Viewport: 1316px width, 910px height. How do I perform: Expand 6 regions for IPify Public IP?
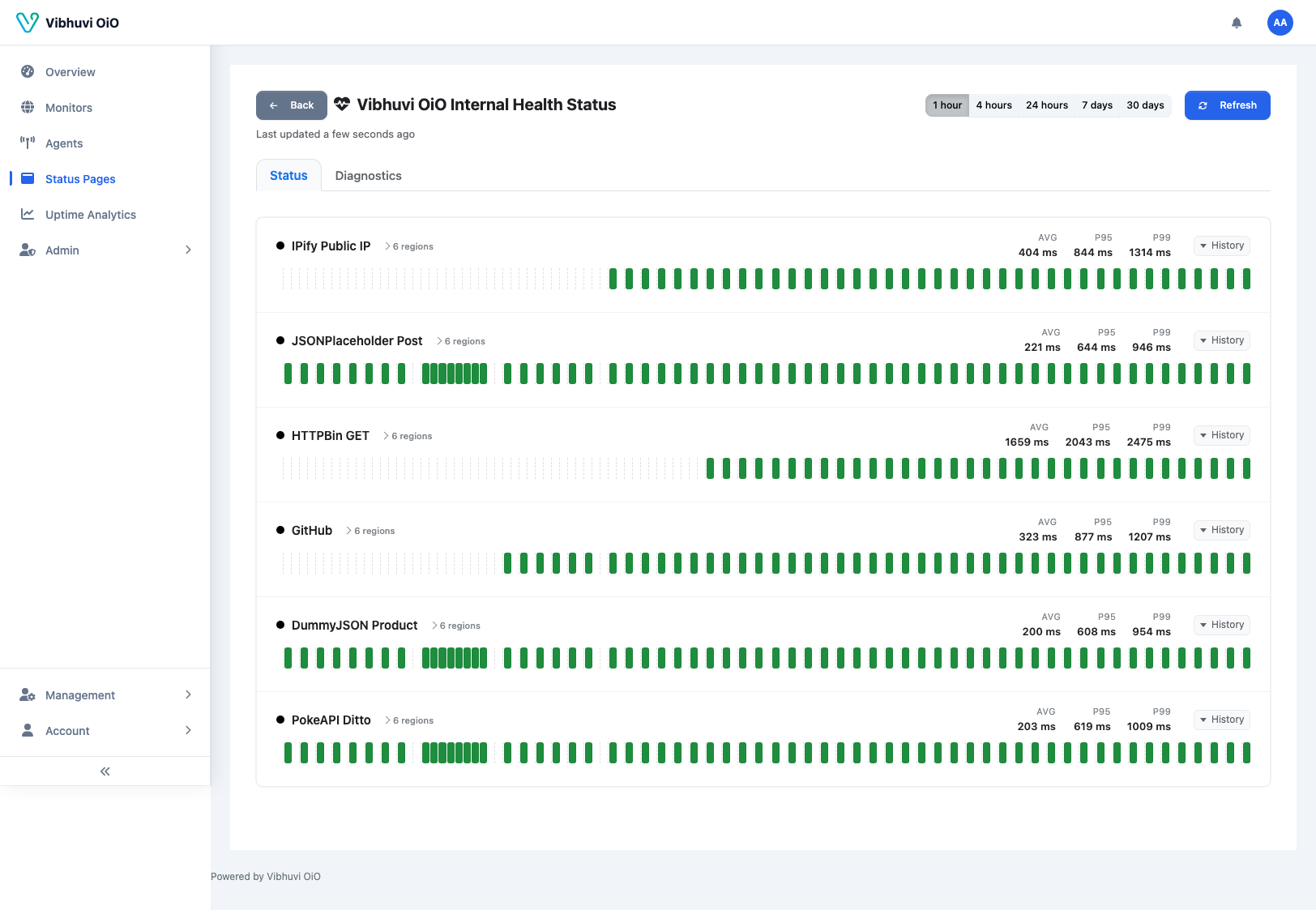(409, 246)
